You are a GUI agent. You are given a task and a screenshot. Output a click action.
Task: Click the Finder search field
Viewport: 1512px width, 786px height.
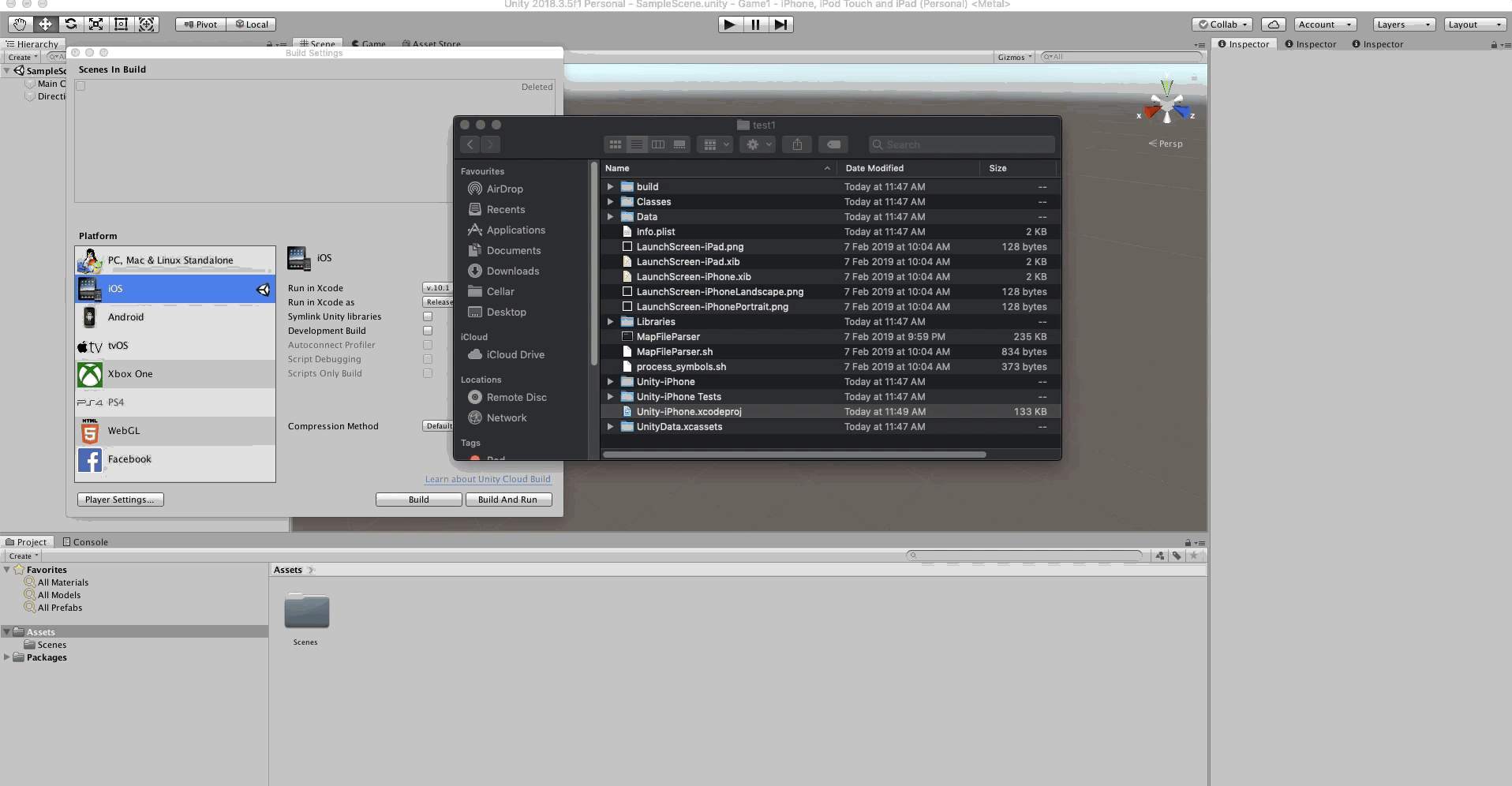(x=961, y=144)
